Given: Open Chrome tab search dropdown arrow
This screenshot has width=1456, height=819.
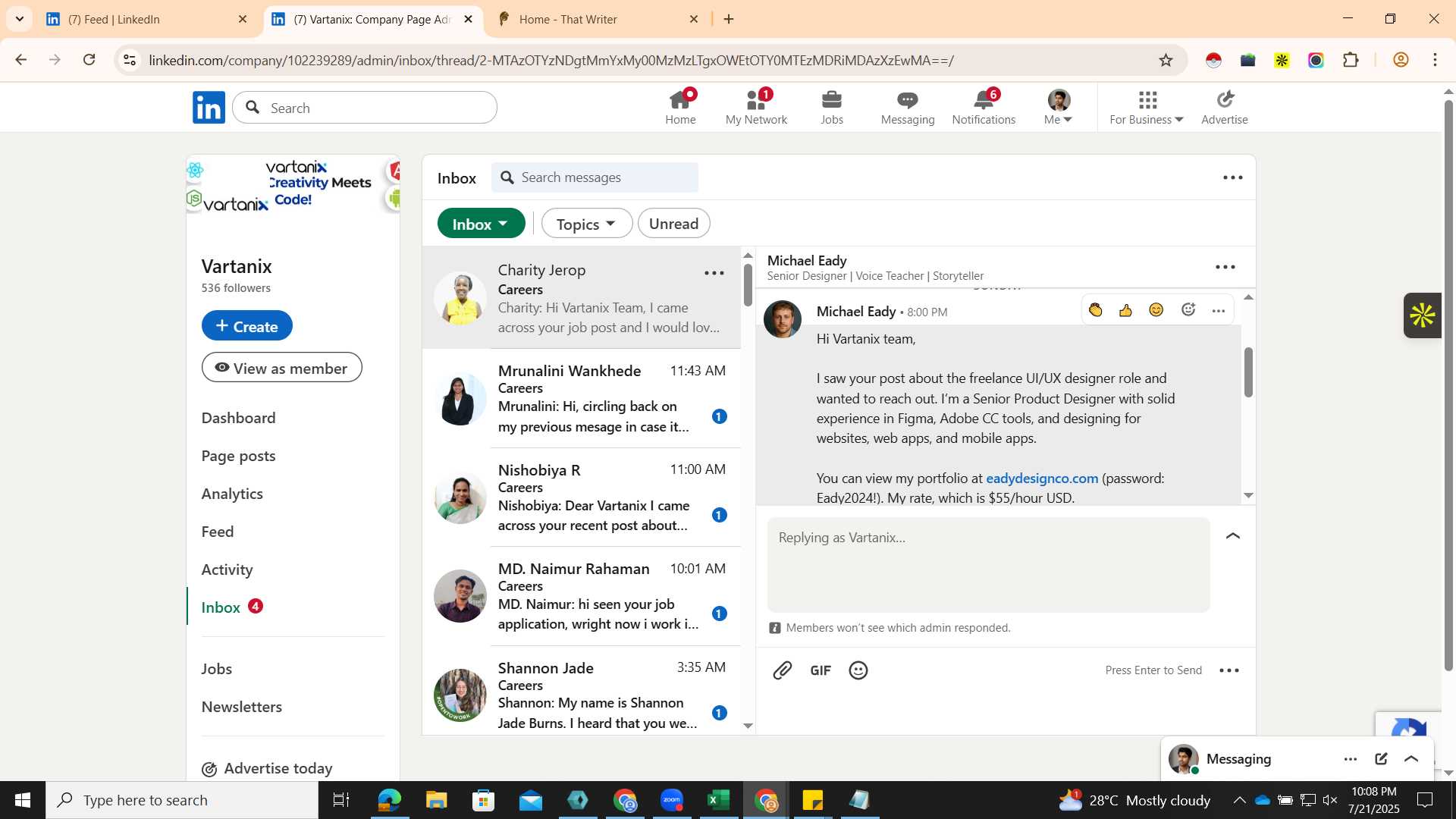Looking at the screenshot, I should coord(20,19).
